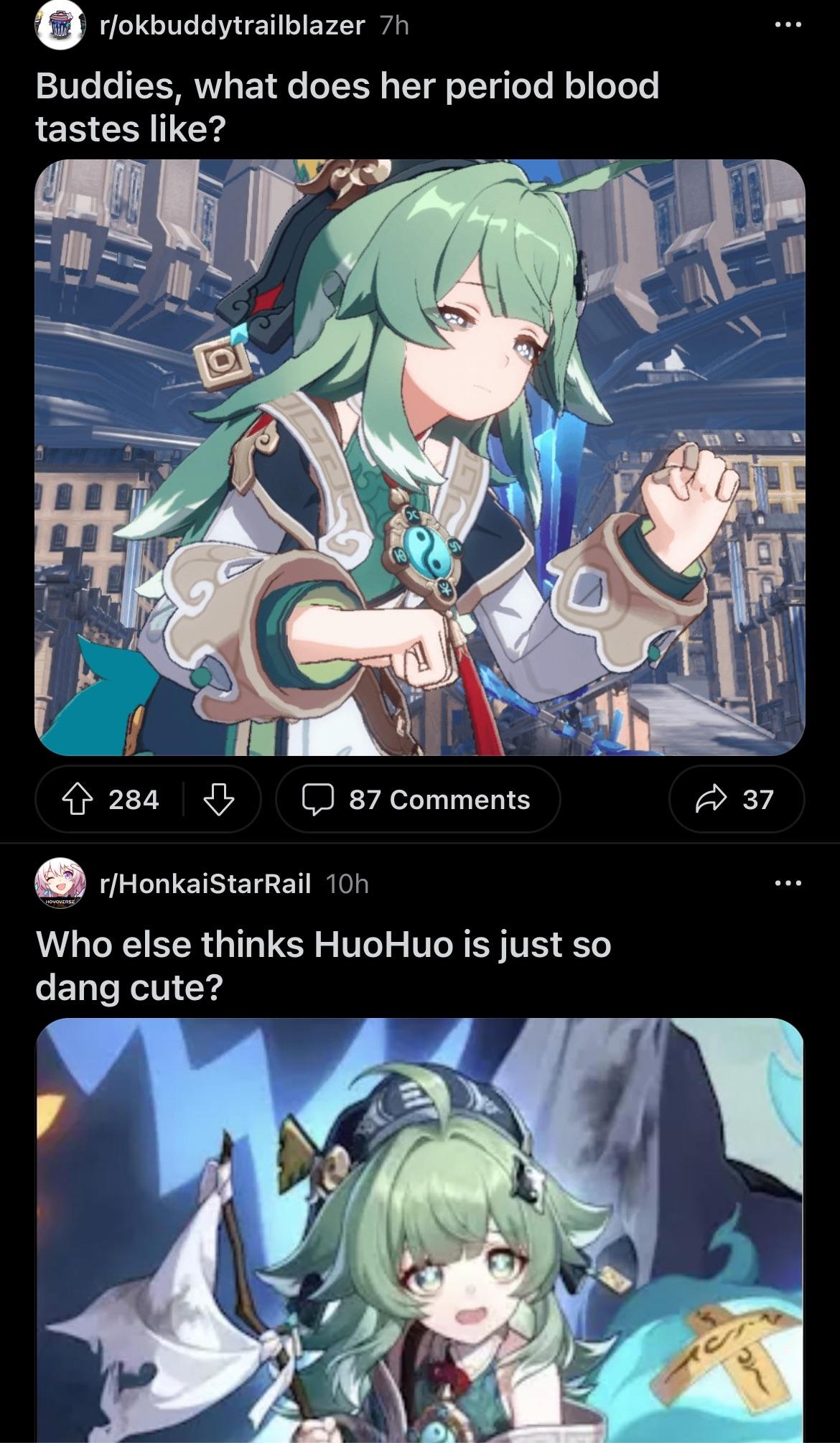This screenshot has height=1443, width=840.
Task: Open the three-dot menu on the HonkaiStarRail post
Action: 789,883
